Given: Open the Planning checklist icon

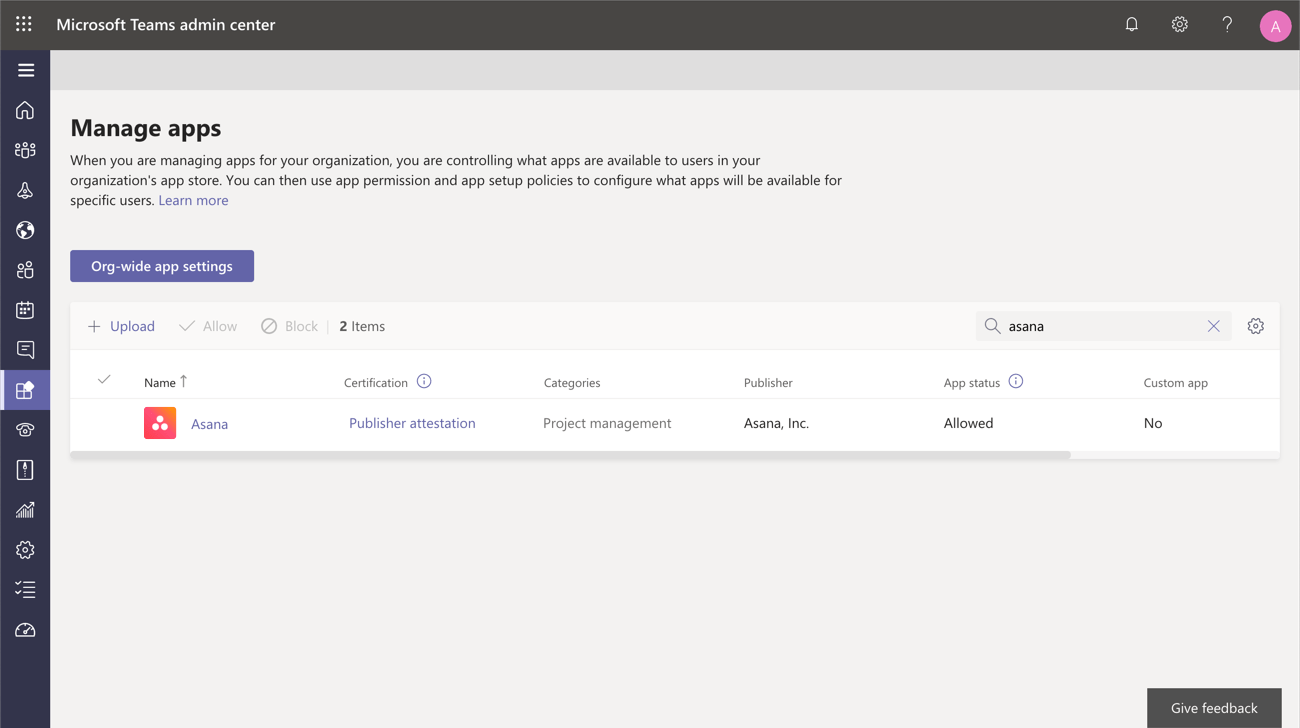Looking at the screenshot, I should (25, 590).
